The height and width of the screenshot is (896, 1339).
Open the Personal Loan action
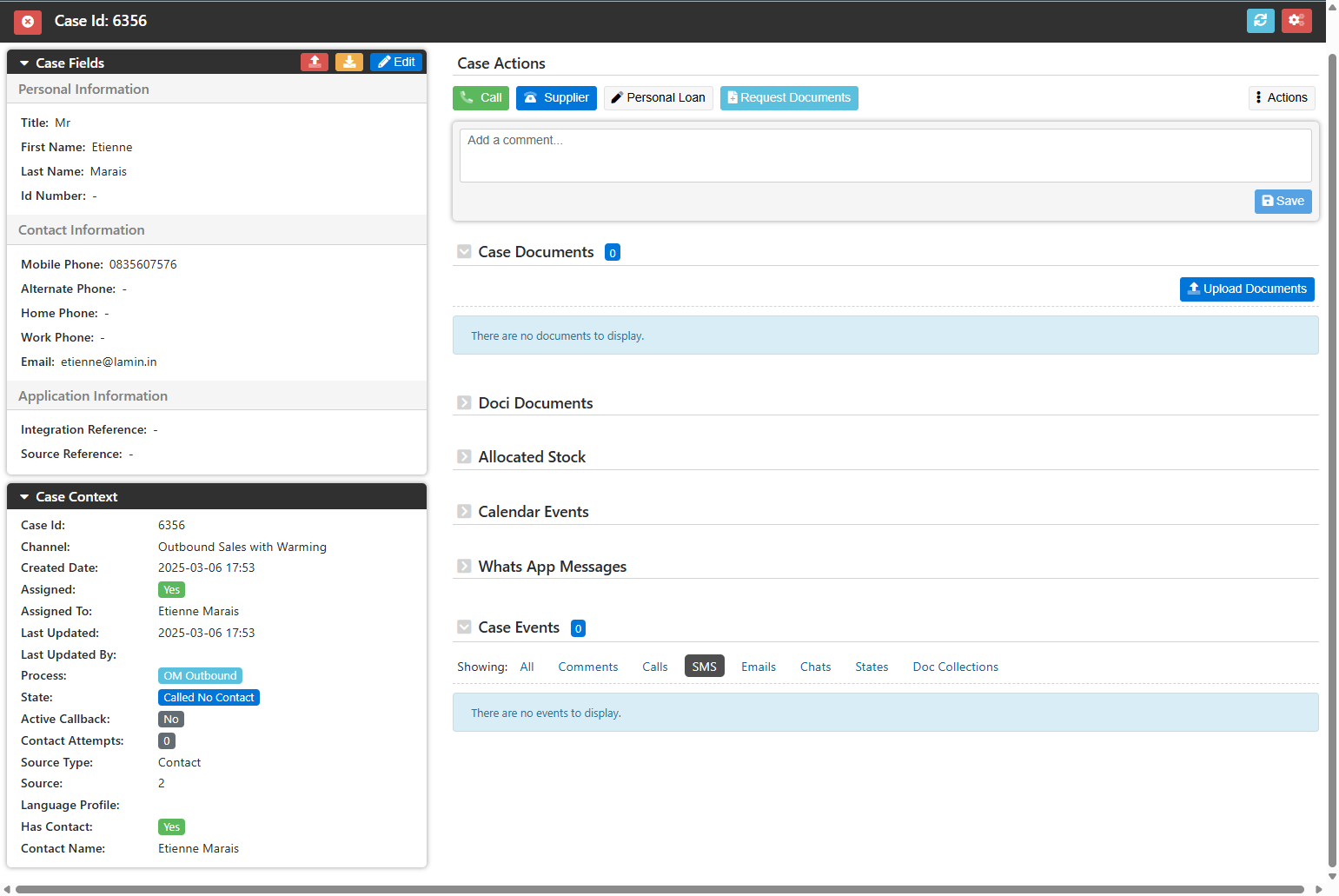(x=658, y=98)
